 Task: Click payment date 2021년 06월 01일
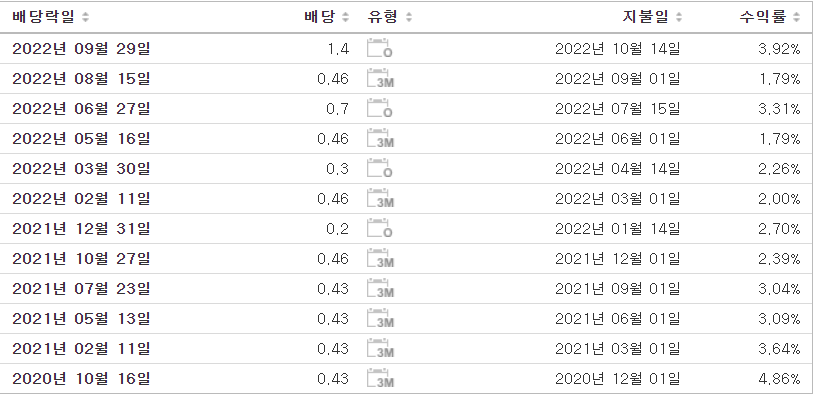(x=618, y=319)
